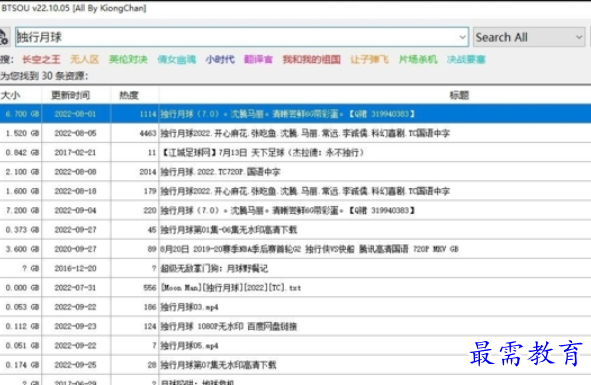The width and height of the screenshot is (591, 385).
Task: Click hot search link 决战要塞
Action: pos(466,59)
